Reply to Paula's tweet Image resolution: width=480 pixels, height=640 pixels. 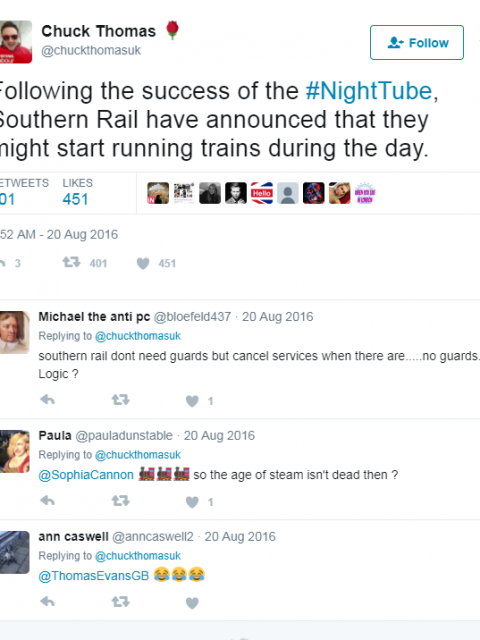[48, 500]
